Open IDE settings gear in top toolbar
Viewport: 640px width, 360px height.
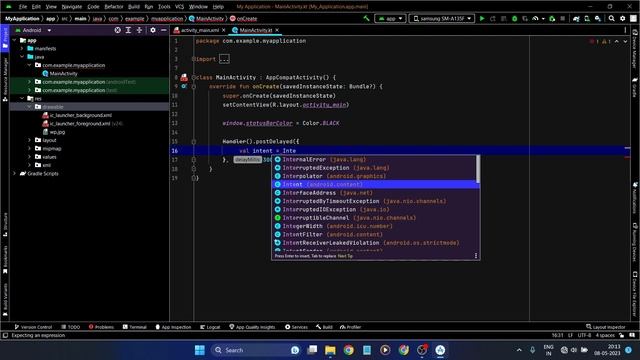click(622, 18)
